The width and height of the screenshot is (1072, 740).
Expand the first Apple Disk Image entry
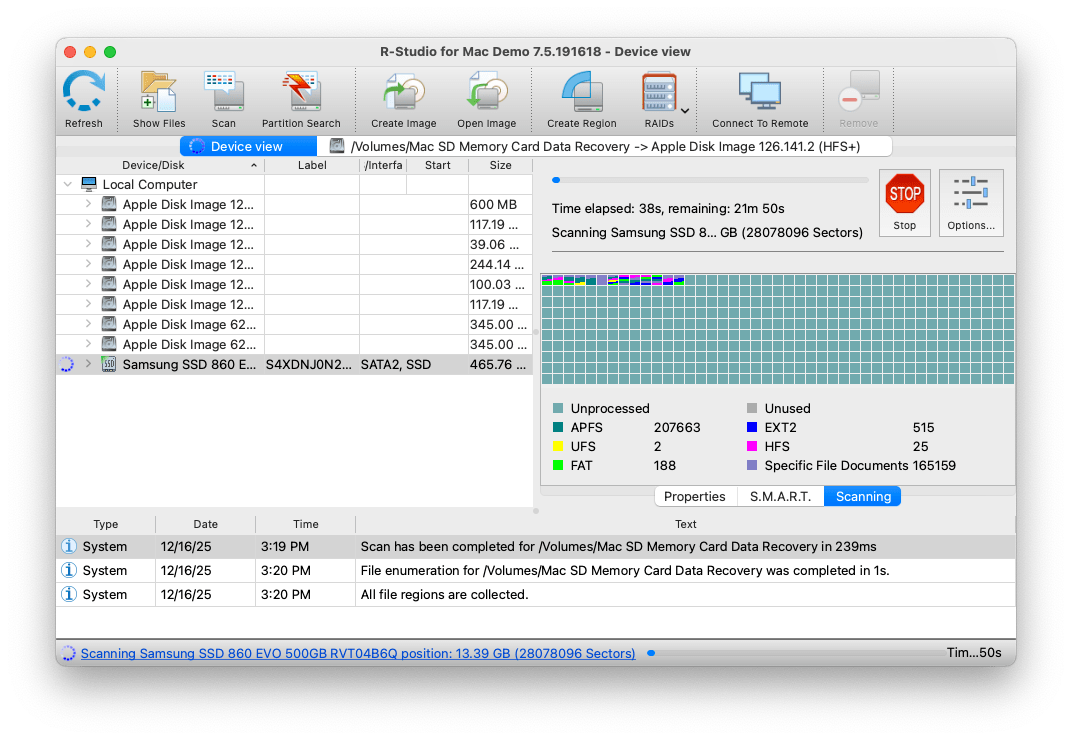(x=88, y=204)
